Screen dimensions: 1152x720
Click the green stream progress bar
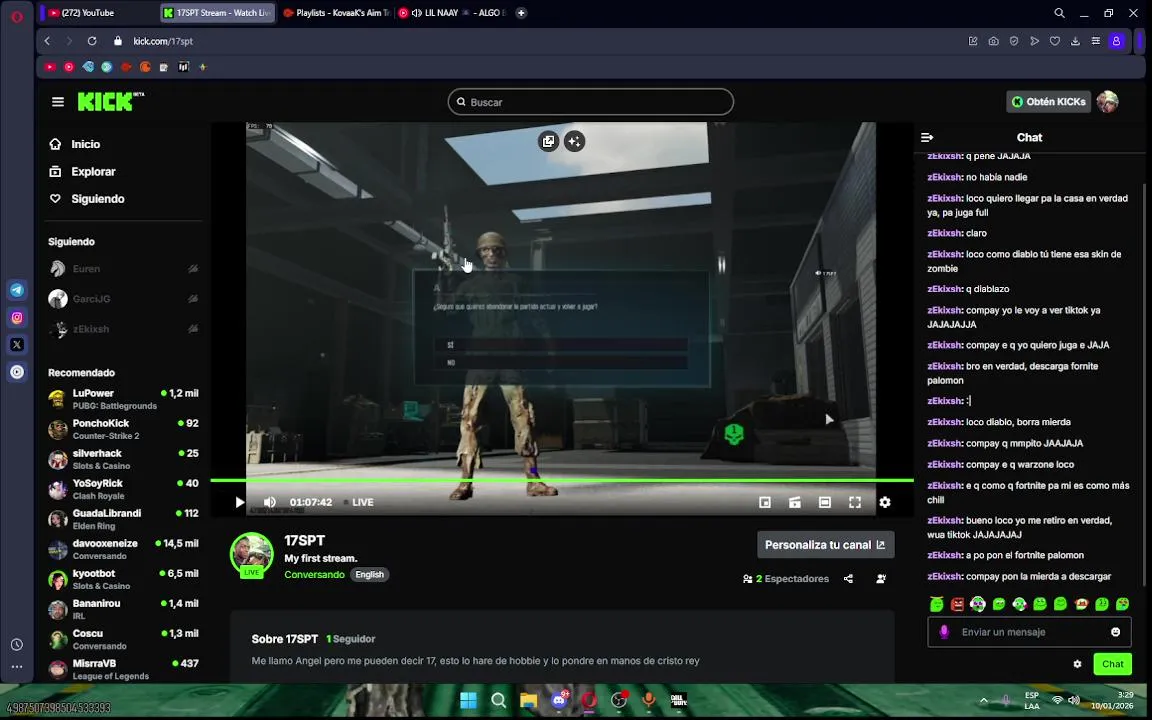point(562,480)
